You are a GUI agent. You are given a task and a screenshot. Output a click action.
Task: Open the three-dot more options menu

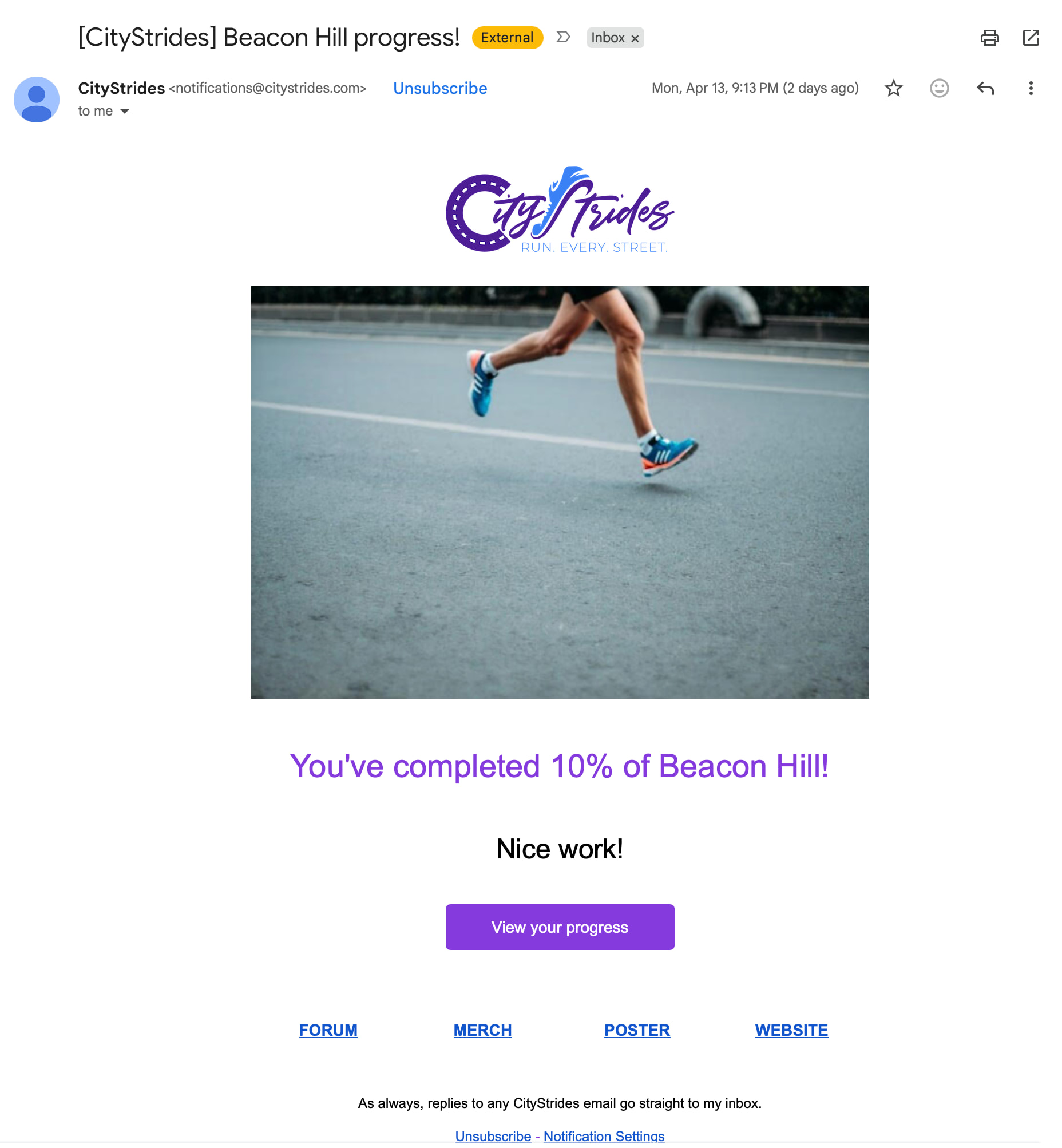tap(1031, 88)
